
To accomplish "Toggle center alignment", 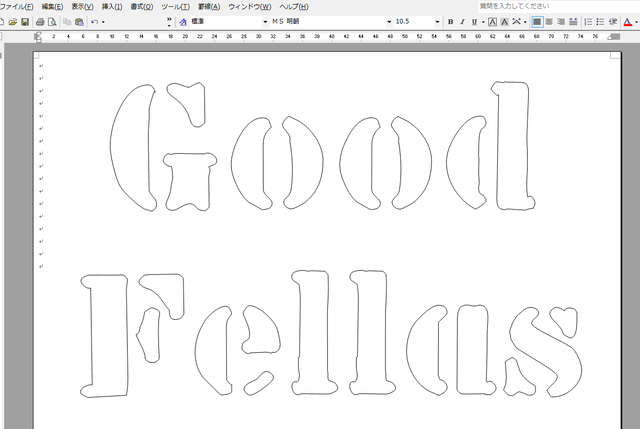I will [x=549, y=22].
